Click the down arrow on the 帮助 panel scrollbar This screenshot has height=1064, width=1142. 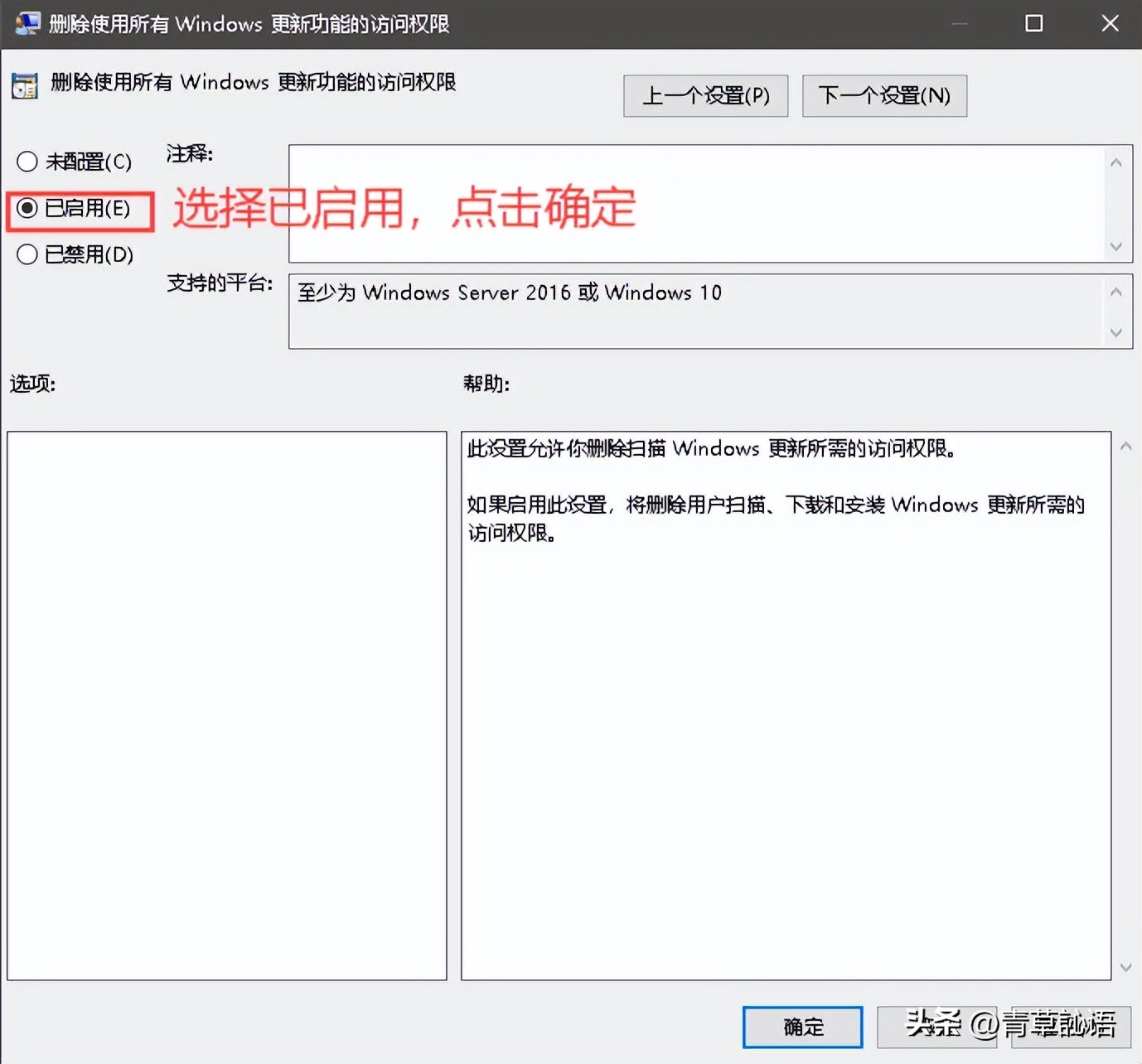1125,967
